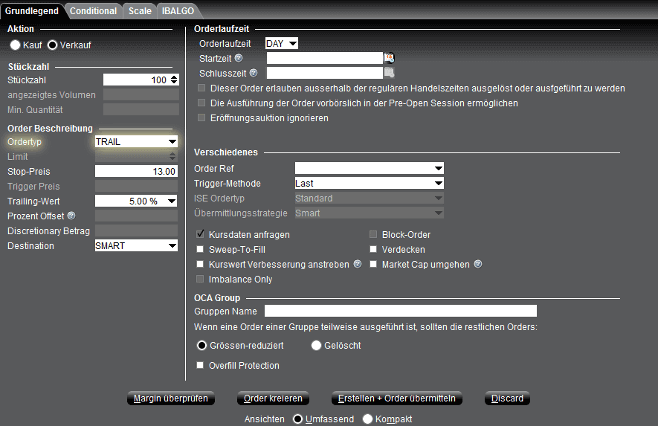Image resolution: width=658 pixels, height=426 pixels.
Task: Switch to the Conditional tab
Action: (x=93, y=11)
